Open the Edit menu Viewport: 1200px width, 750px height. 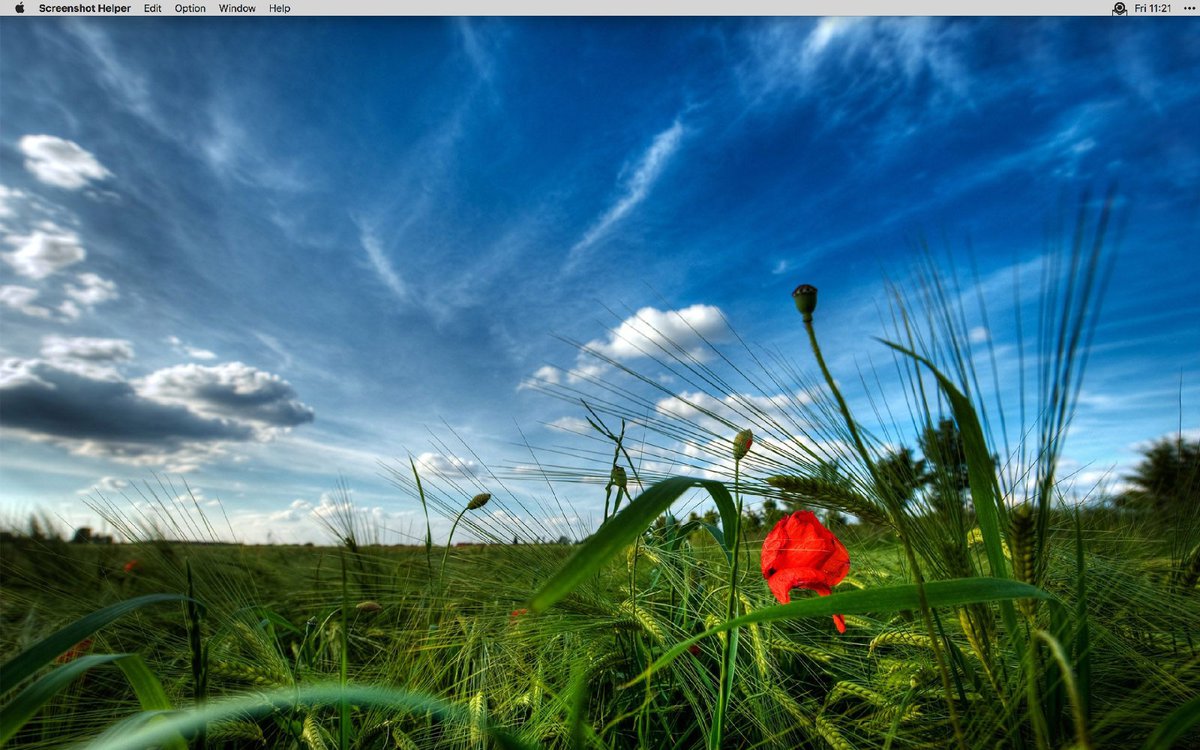[152, 8]
